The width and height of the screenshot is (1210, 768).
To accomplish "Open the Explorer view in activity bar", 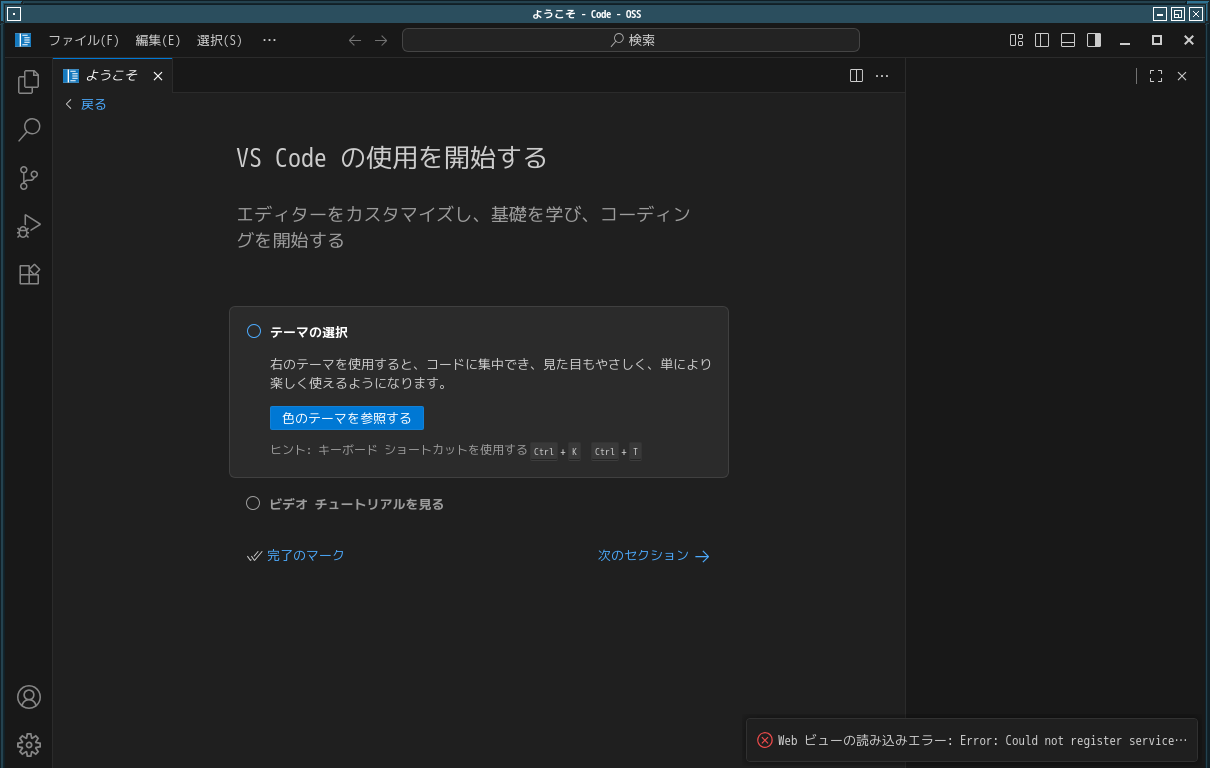I will pos(29,82).
